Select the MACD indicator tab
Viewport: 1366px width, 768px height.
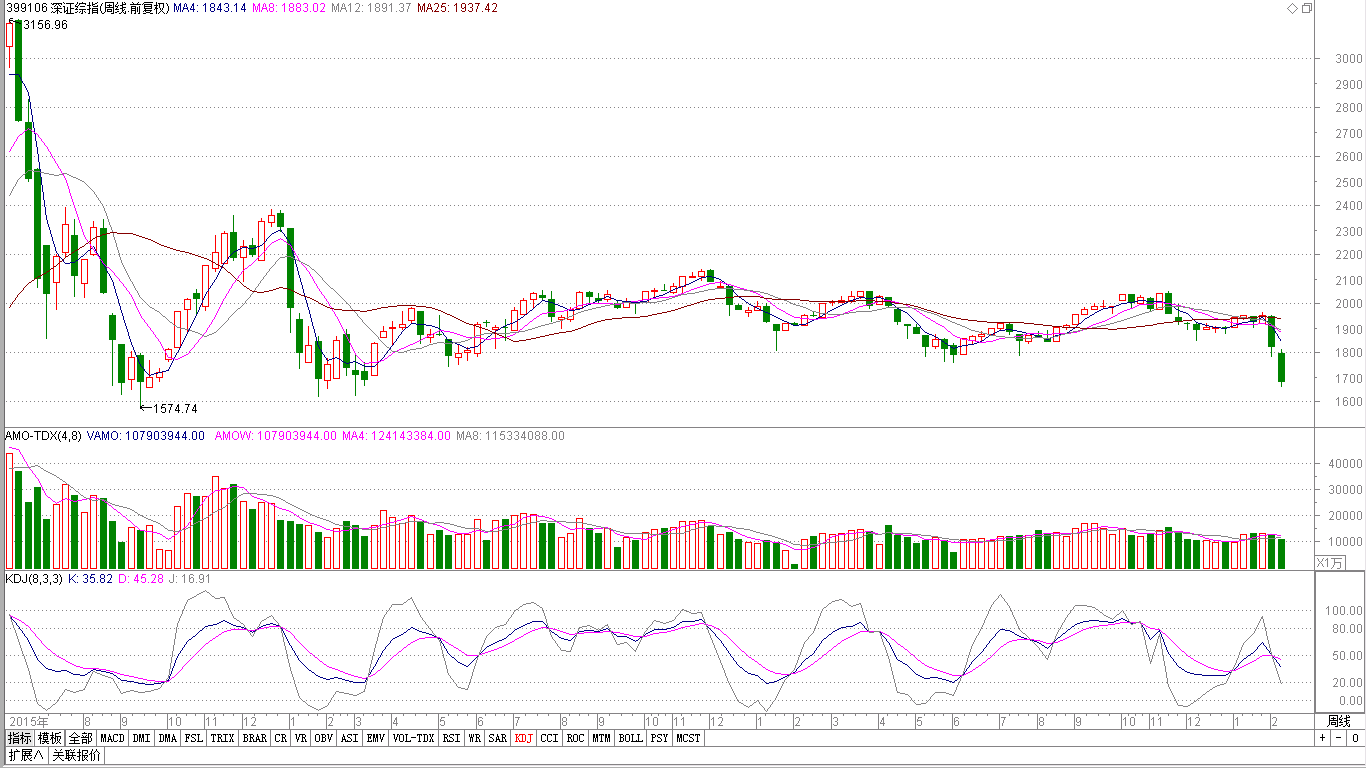pyautogui.click(x=113, y=738)
